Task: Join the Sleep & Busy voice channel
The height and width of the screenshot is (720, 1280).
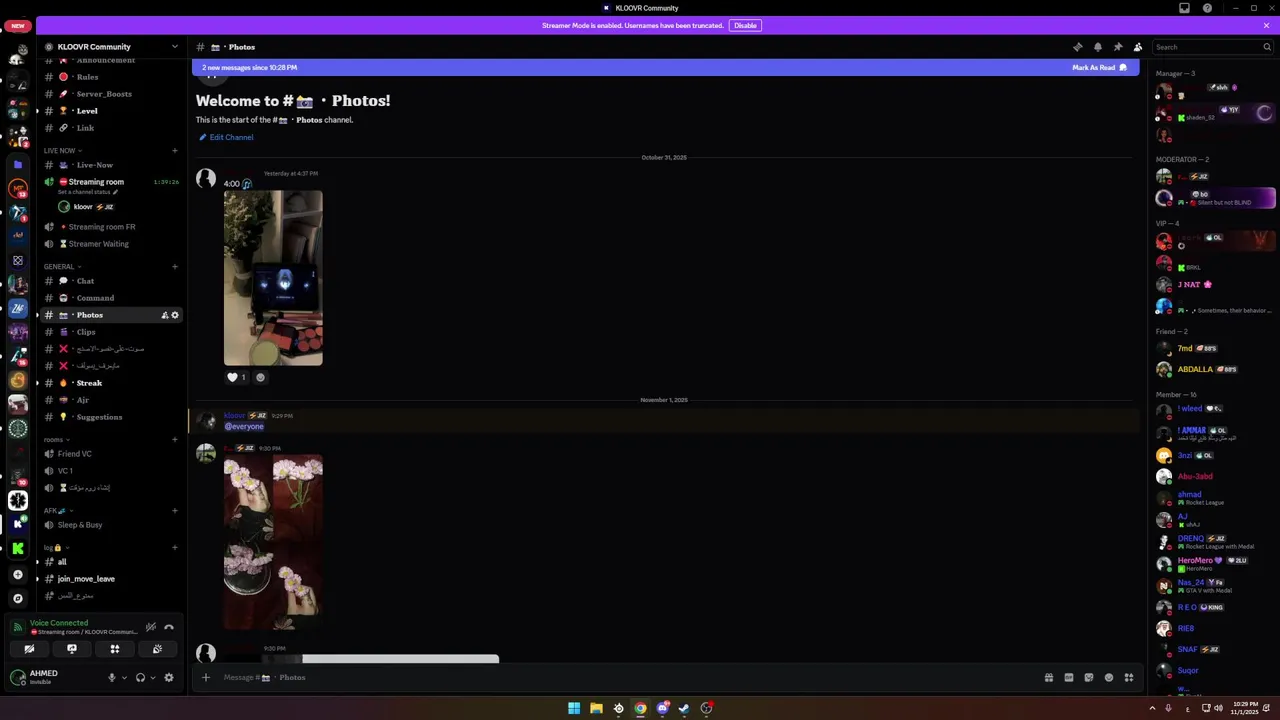Action: [112, 525]
